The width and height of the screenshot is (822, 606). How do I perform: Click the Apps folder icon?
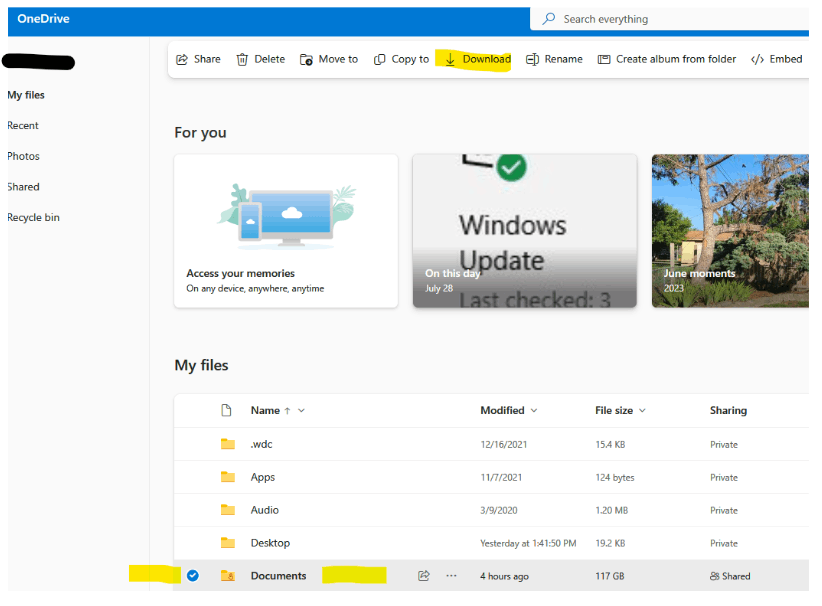[x=228, y=477]
